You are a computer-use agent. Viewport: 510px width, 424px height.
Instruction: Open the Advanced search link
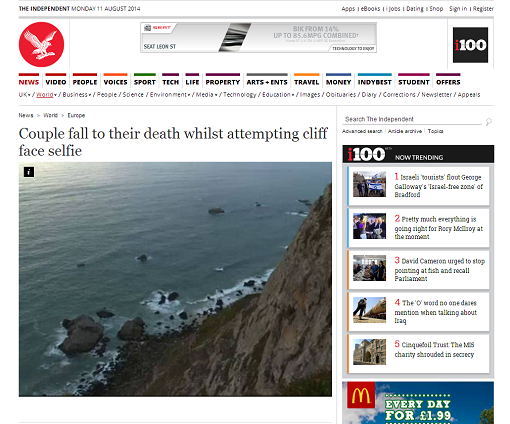362,131
